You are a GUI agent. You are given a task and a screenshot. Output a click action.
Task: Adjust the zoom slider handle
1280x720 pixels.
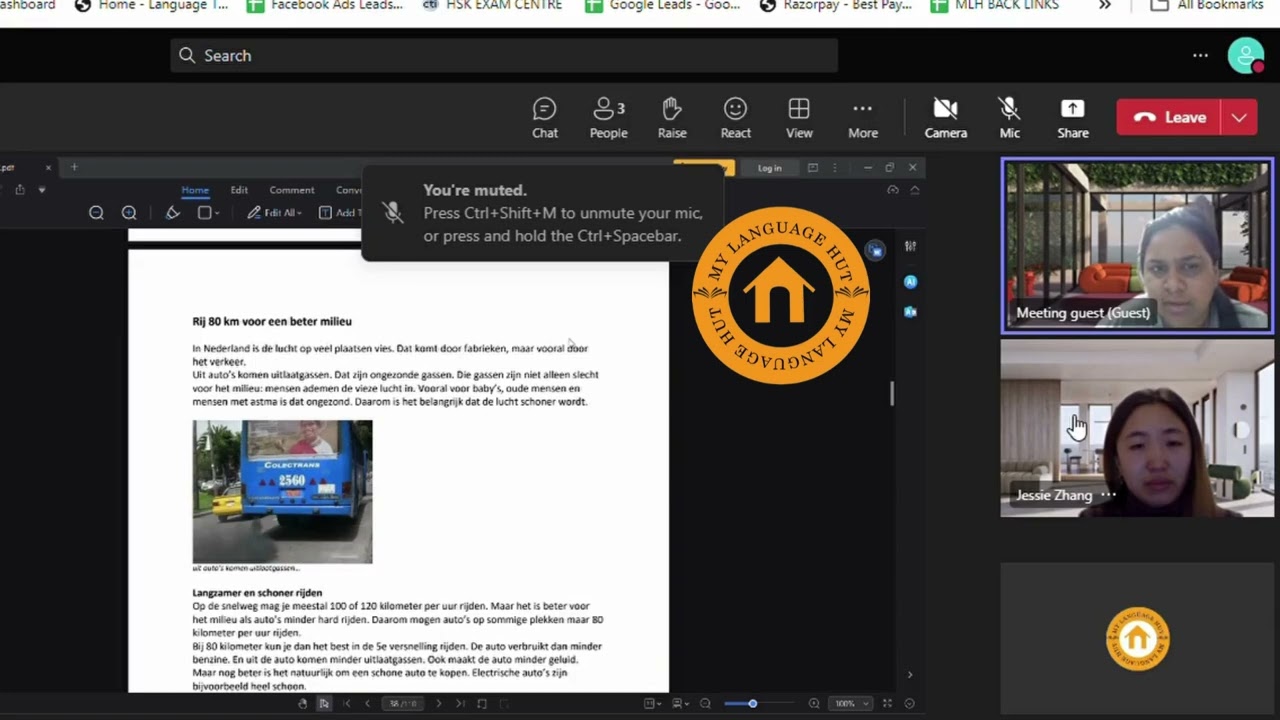752,704
